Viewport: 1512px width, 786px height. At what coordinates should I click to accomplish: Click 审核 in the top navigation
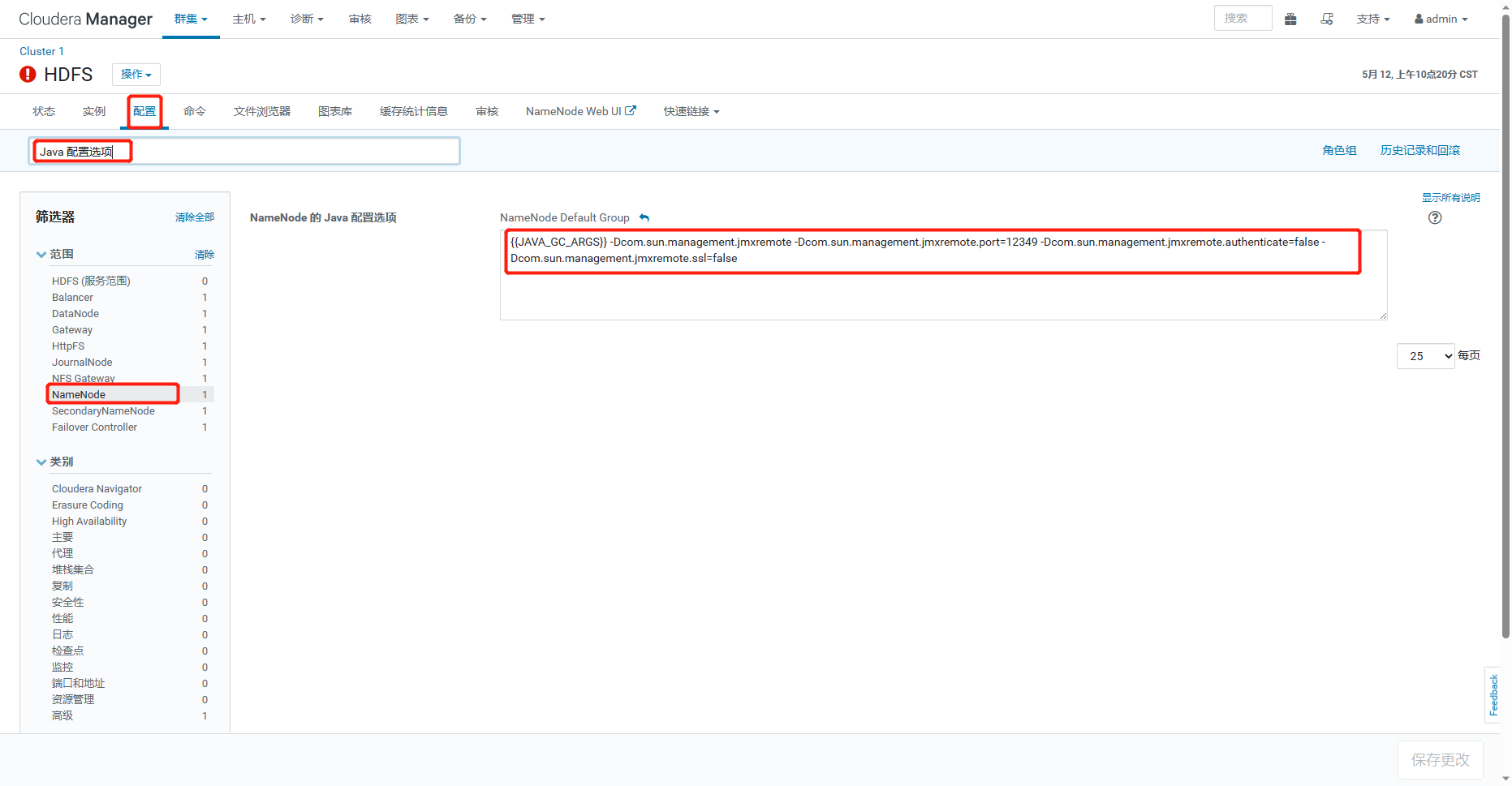360,19
